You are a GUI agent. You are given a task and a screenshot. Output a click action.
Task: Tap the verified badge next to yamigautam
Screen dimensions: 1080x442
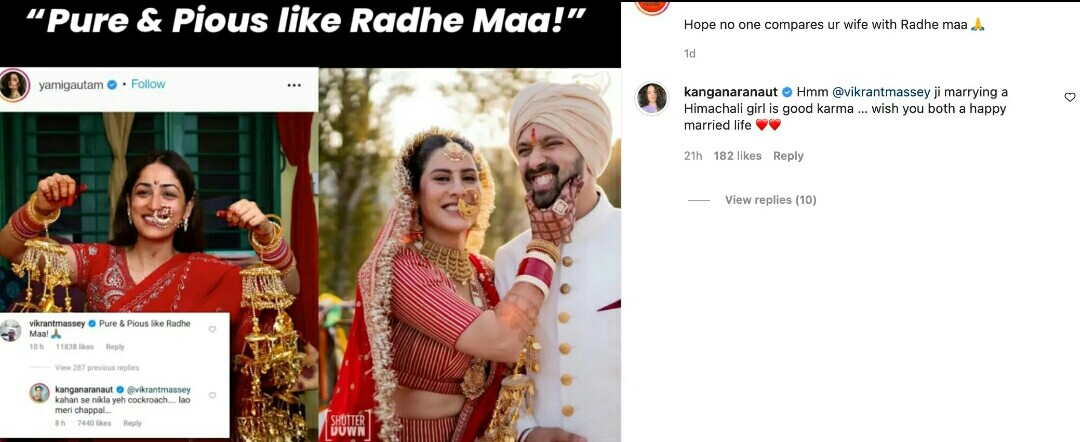tap(112, 85)
